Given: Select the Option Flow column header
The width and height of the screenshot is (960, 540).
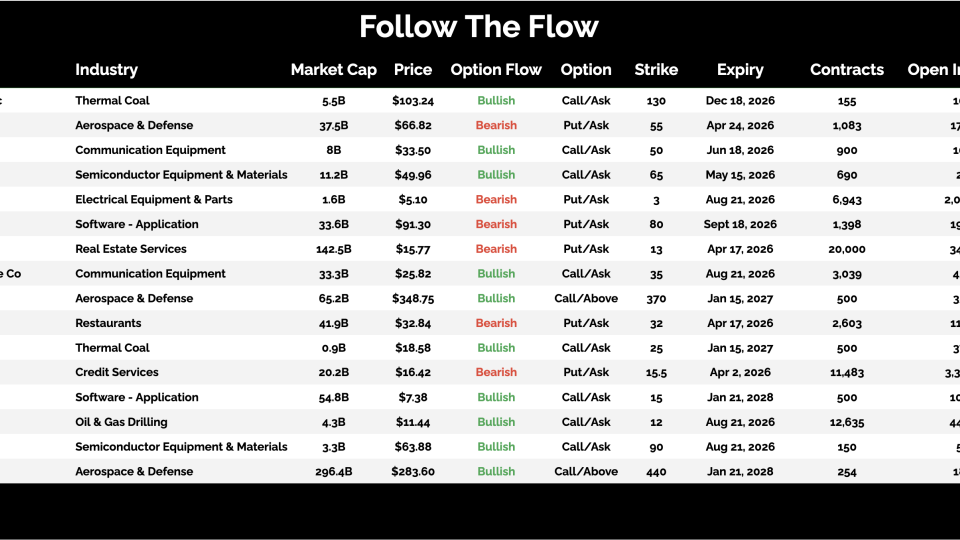Looking at the screenshot, I should click(x=496, y=70).
